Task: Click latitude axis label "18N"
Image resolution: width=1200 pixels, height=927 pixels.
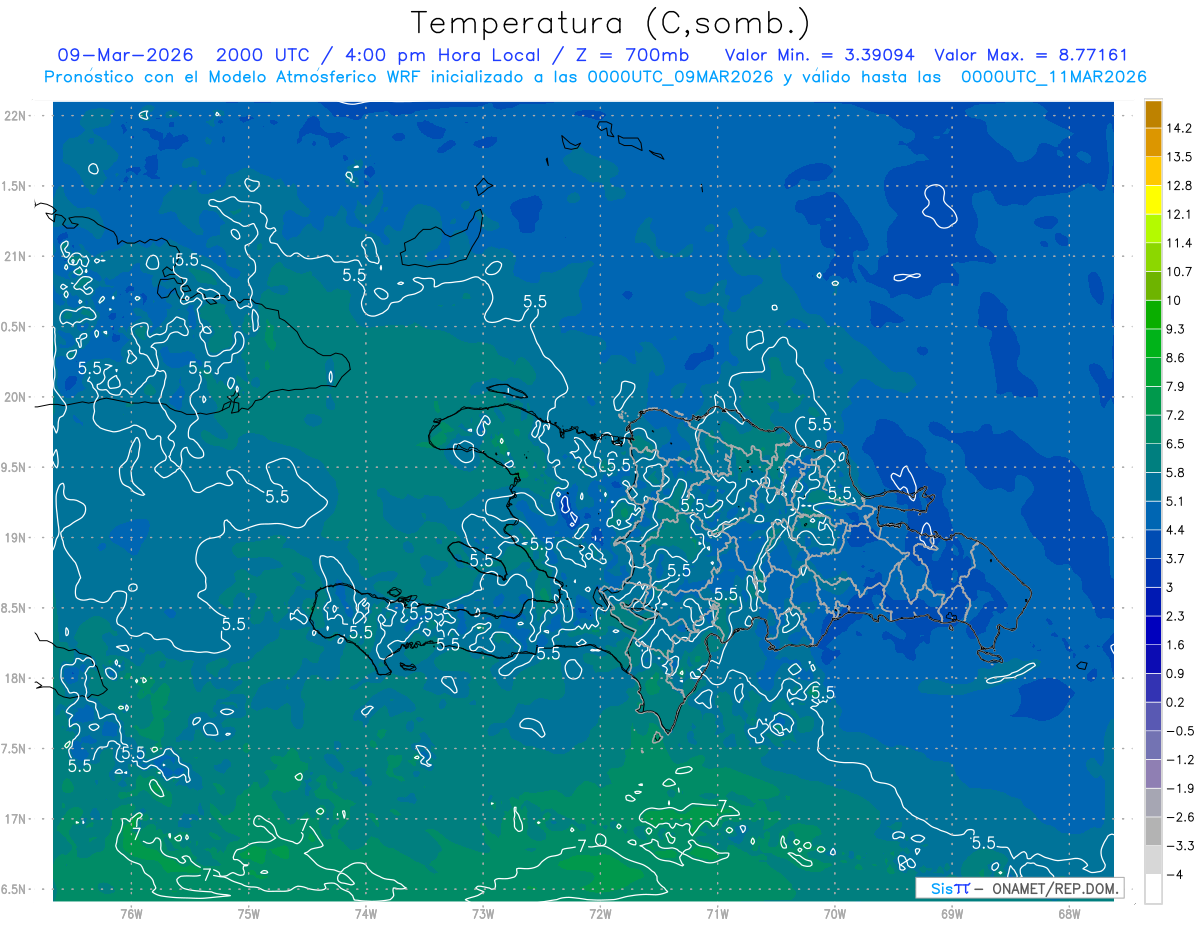Action: (15, 679)
